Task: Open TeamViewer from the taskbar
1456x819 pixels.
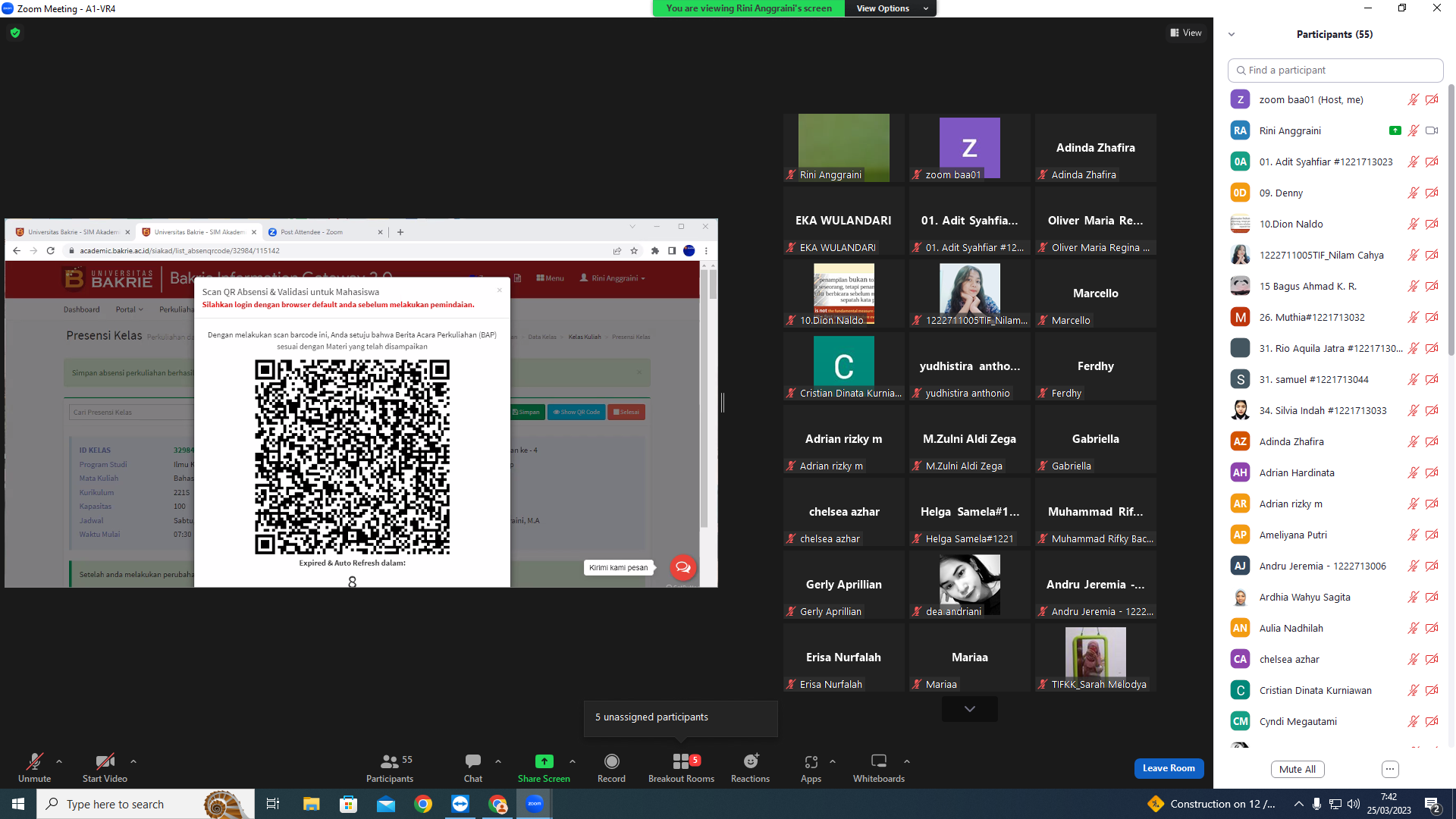Action: point(460,804)
